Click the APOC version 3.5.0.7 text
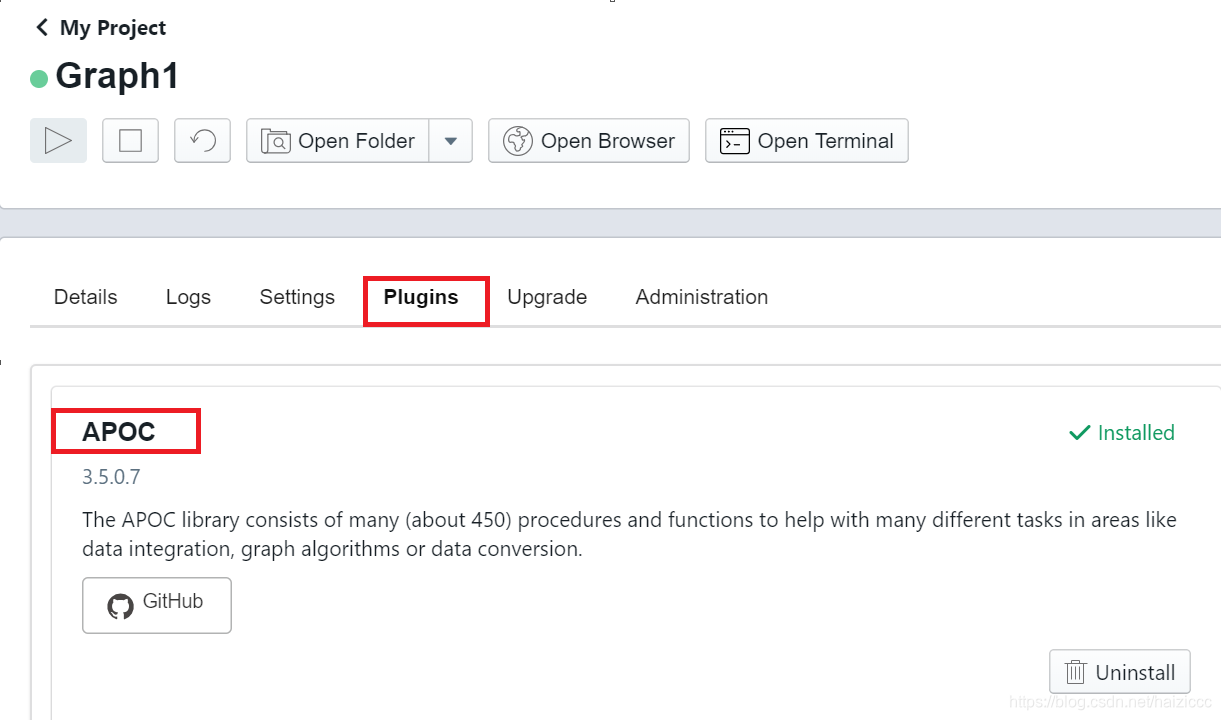This screenshot has height=720, width=1221. click(x=111, y=477)
